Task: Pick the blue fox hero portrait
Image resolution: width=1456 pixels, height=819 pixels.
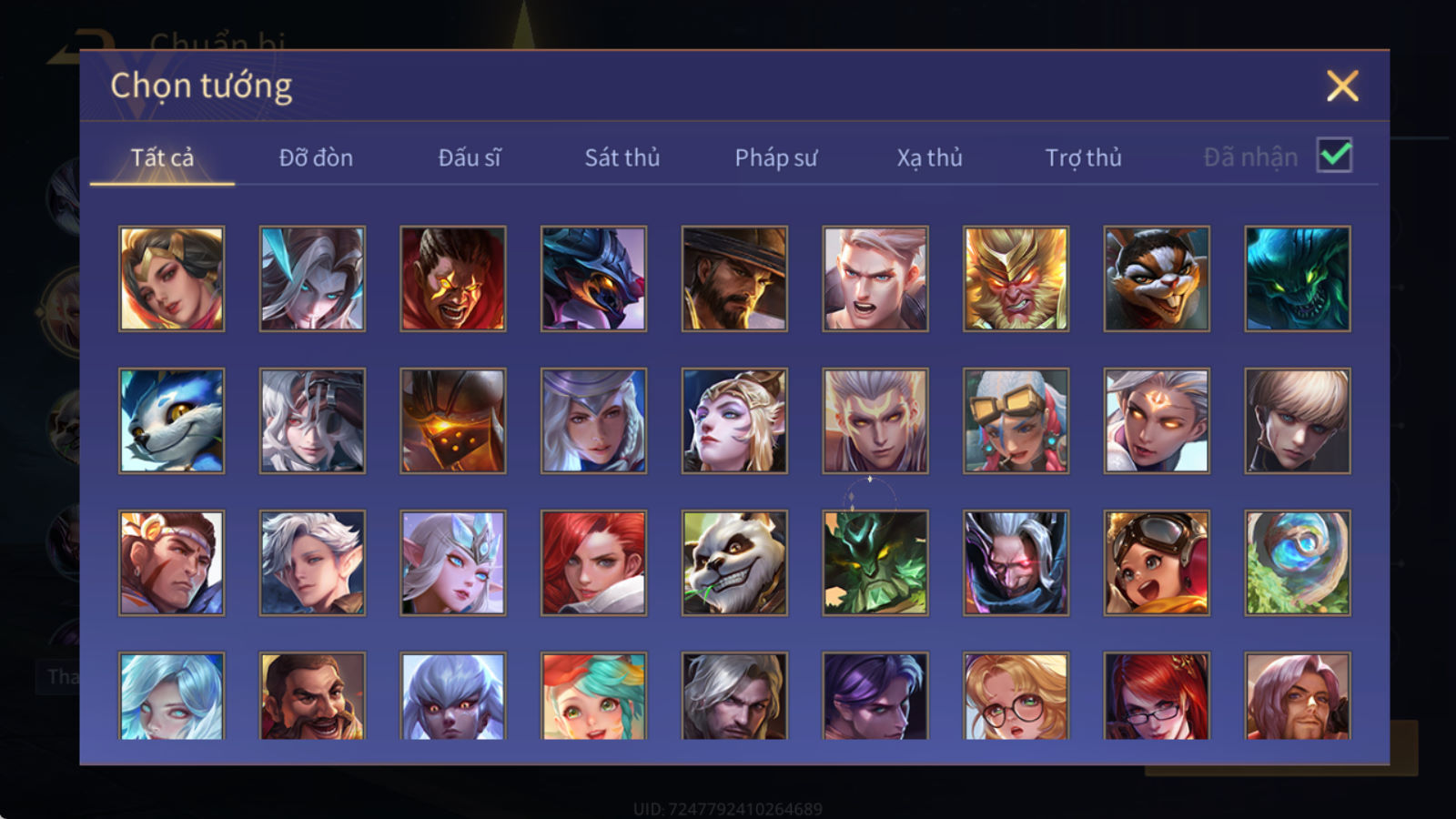Action: tap(171, 420)
